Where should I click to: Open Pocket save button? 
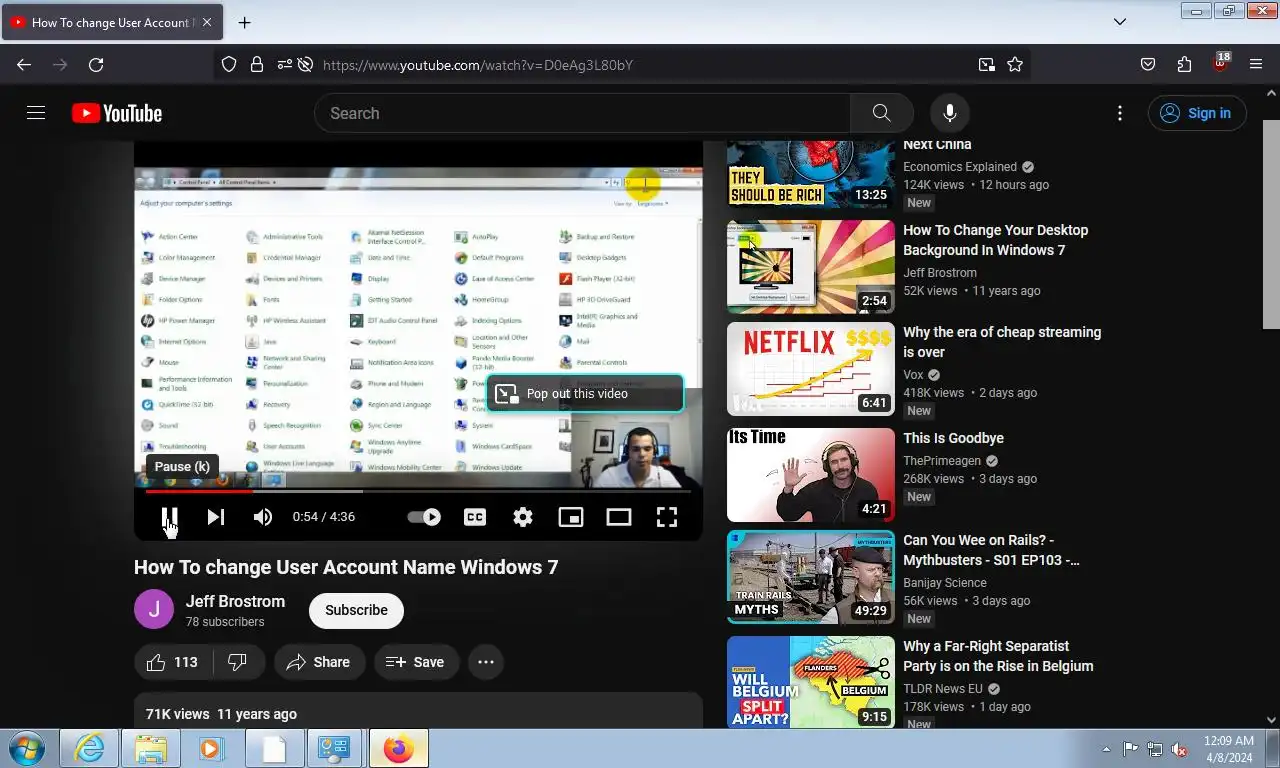[1148, 64]
